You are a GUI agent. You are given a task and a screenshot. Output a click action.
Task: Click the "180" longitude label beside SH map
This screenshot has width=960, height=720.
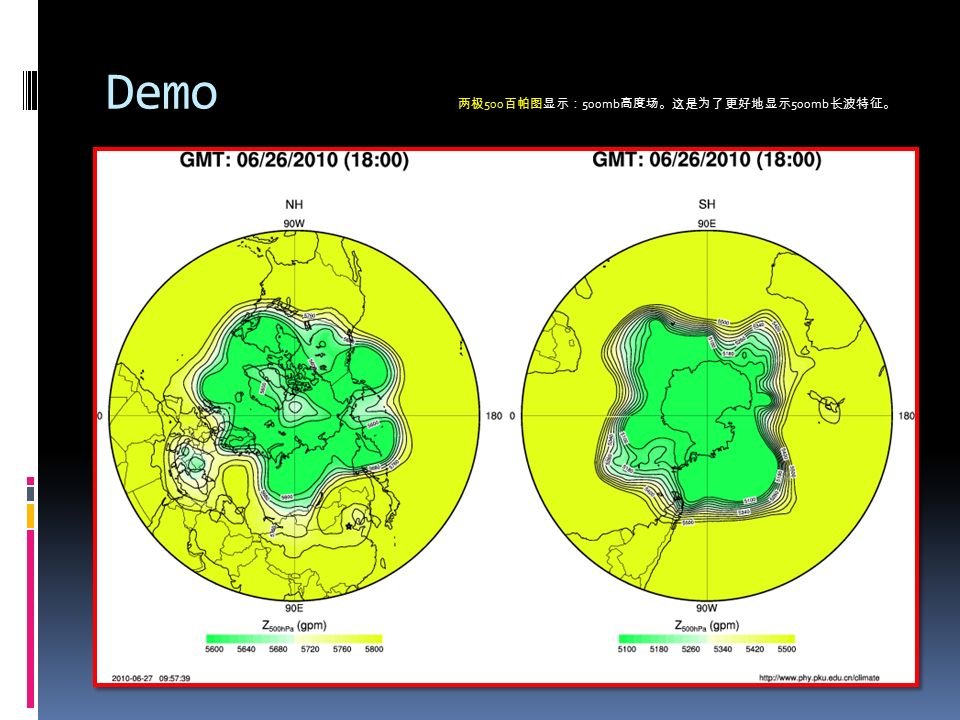click(907, 416)
